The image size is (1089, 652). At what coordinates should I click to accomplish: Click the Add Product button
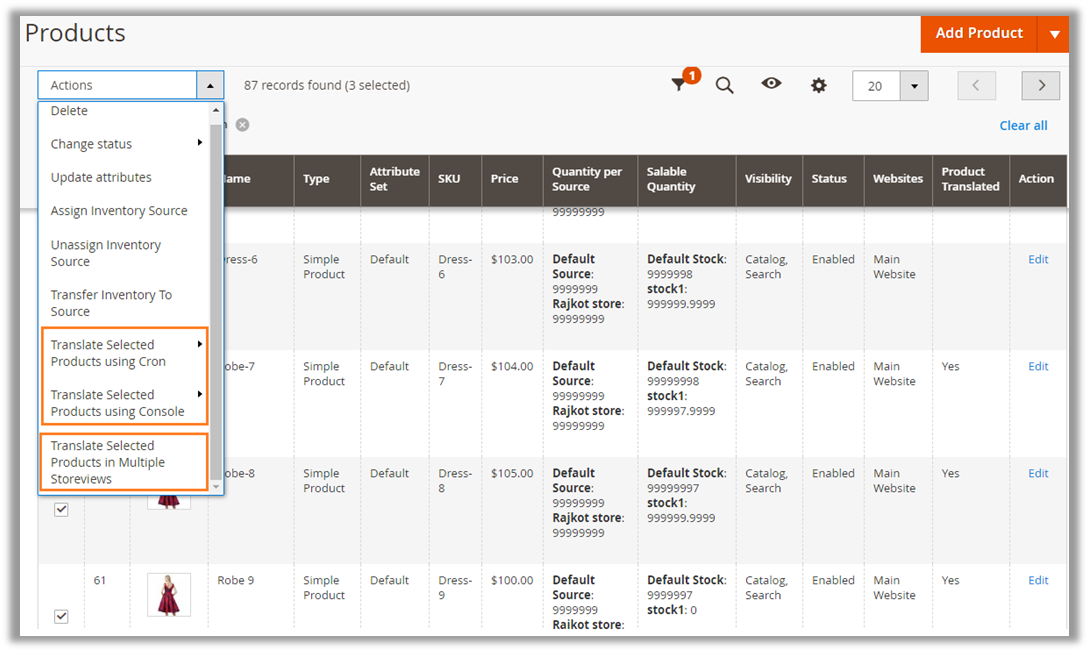[x=978, y=34]
